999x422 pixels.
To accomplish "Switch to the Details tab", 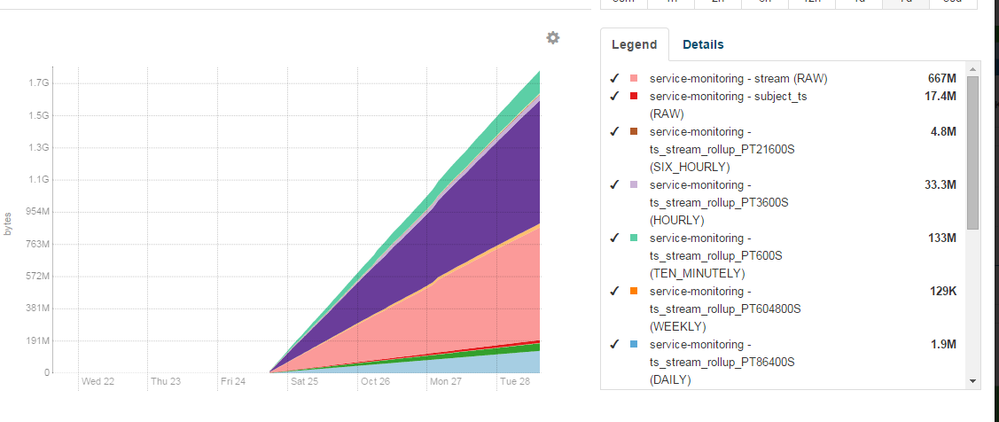I will (x=703, y=45).
